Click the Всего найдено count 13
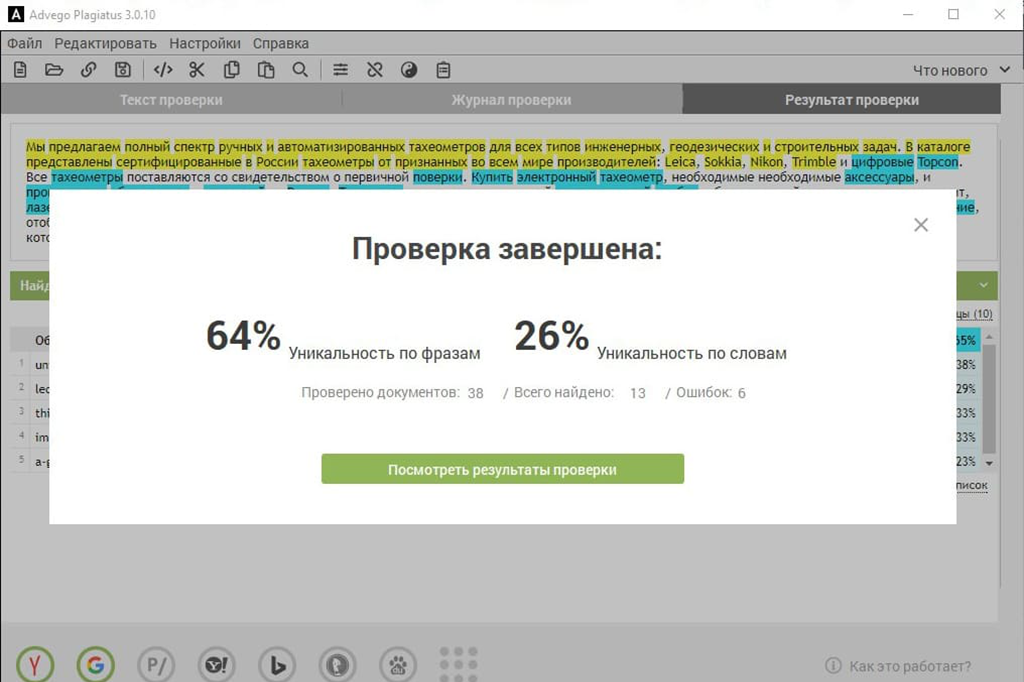The height and width of the screenshot is (682, 1024). pyautogui.click(x=638, y=393)
